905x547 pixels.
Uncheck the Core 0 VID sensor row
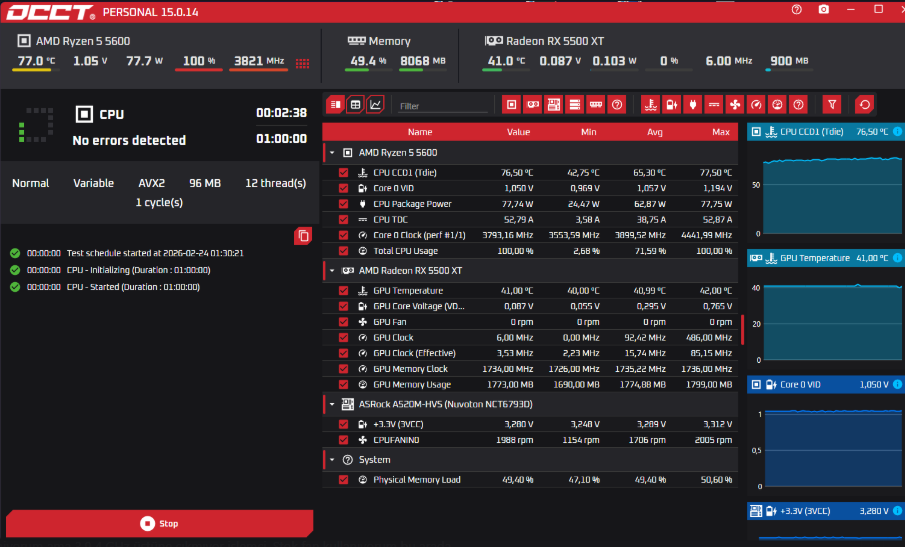coord(343,188)
